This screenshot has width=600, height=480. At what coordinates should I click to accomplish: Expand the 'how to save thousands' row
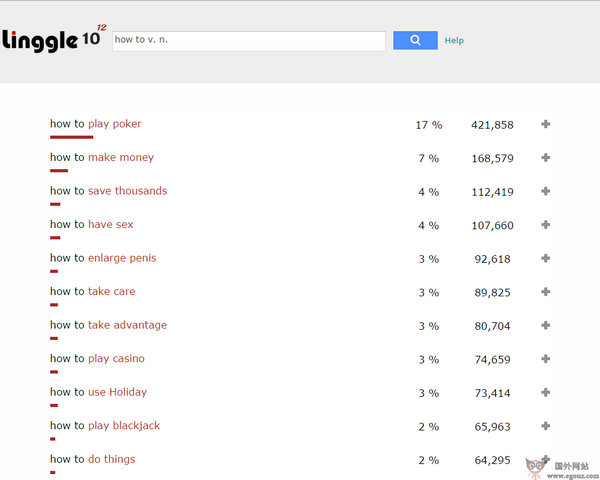(545, 191)
